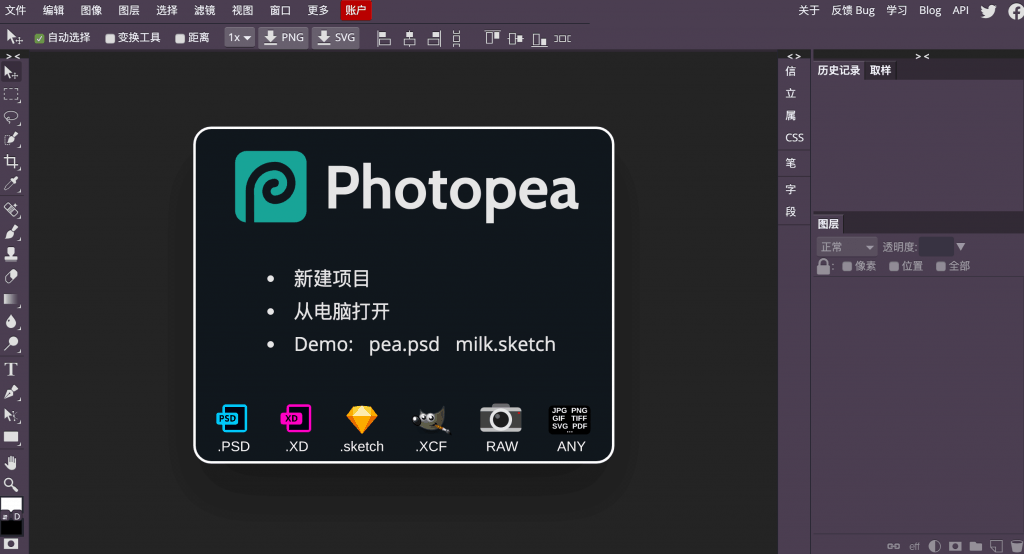Image resolution: width=1024 pixels, height=554 pixels.
Task: Open the 滤镜 menu
Action: pos(205,10)
